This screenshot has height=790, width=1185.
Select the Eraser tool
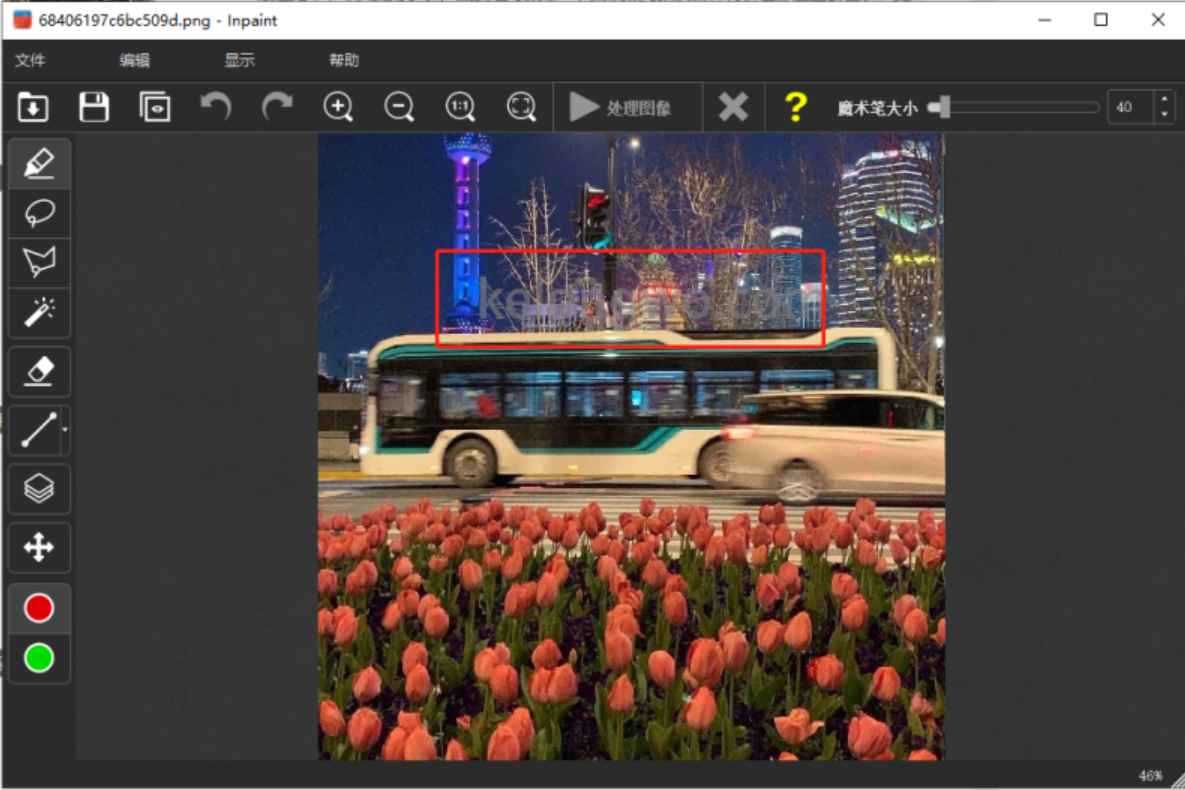tap(39, 371)
